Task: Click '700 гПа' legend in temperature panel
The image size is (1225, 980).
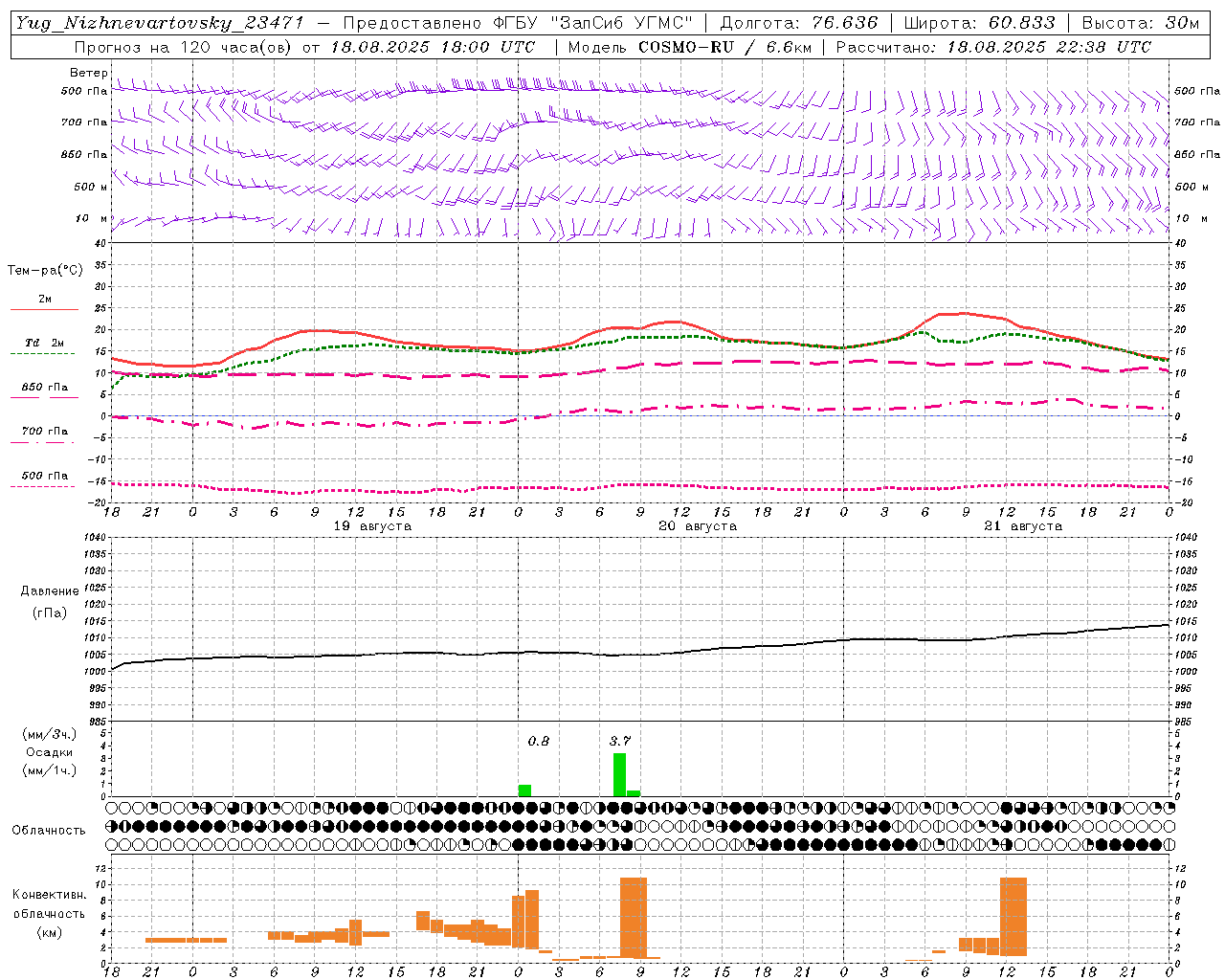Action: pyautogui.click(x=45, y=431)
